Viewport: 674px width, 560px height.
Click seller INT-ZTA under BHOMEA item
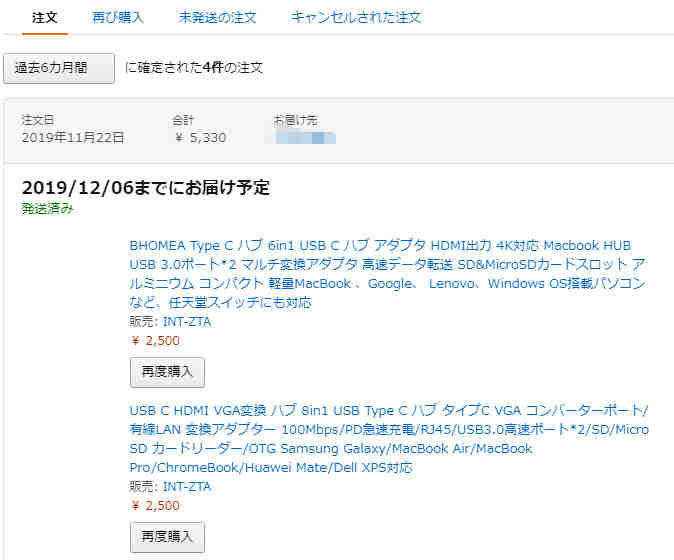(x=187, y=322)
